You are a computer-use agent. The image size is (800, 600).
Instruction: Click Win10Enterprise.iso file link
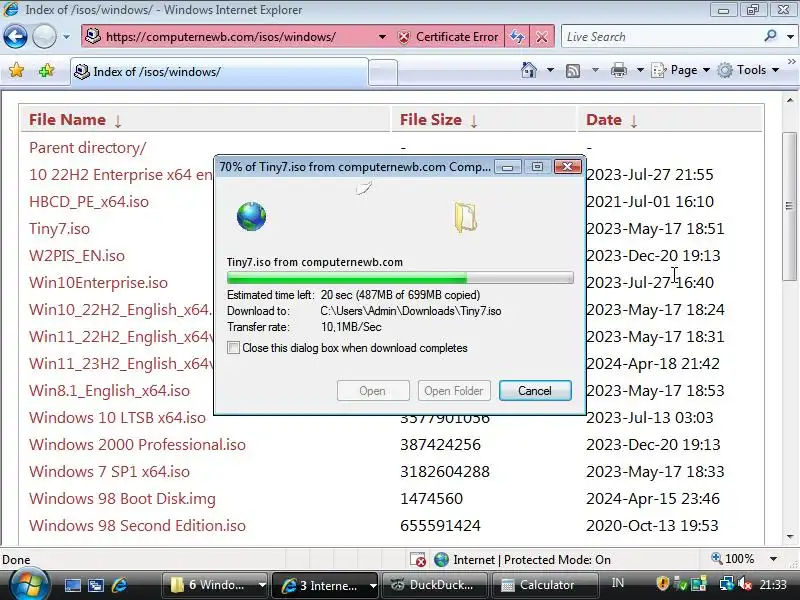[x=98, y=283]
